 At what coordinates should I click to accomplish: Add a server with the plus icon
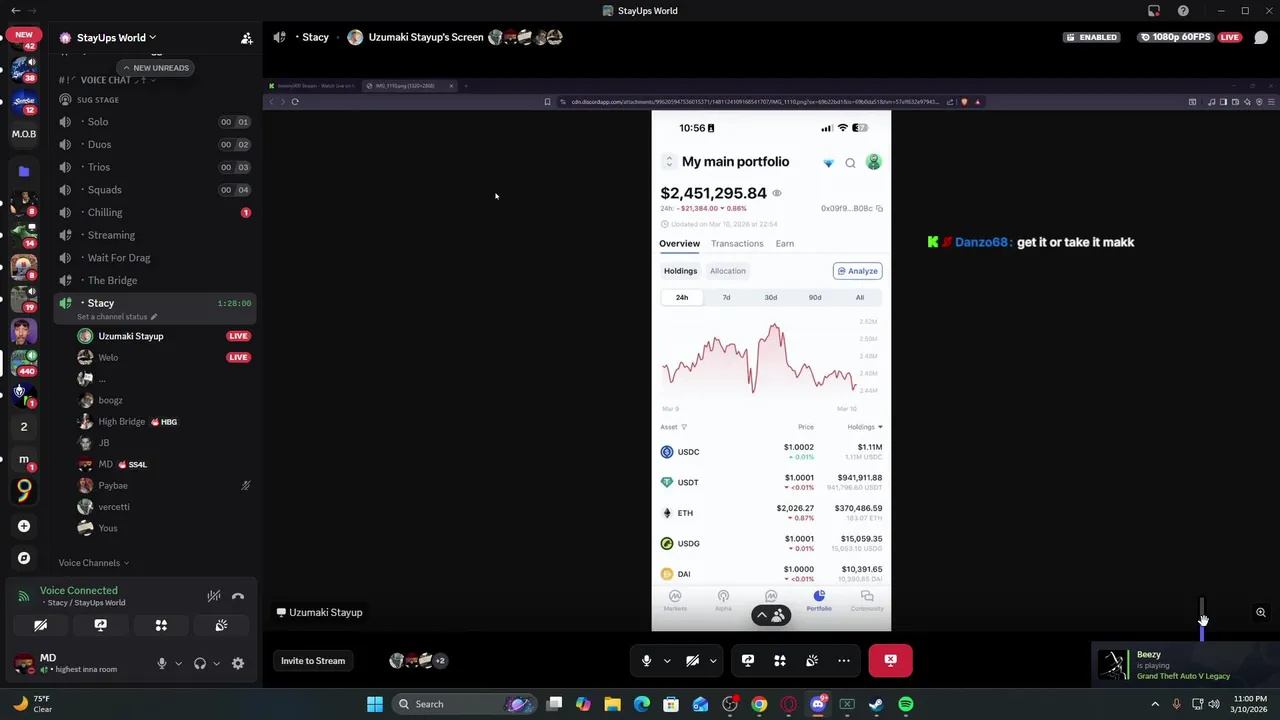point(24,526)
